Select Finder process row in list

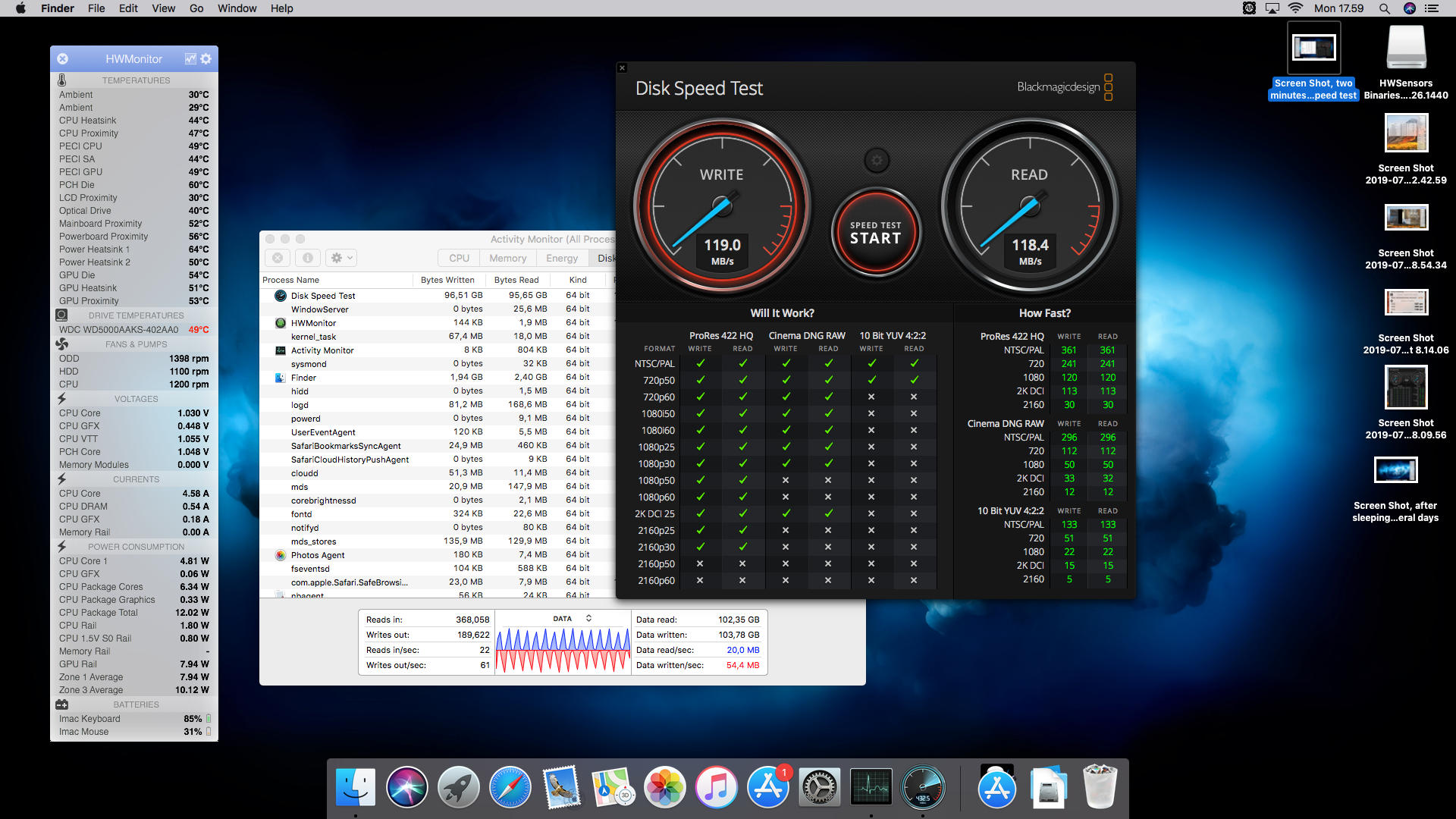point(437,378)
